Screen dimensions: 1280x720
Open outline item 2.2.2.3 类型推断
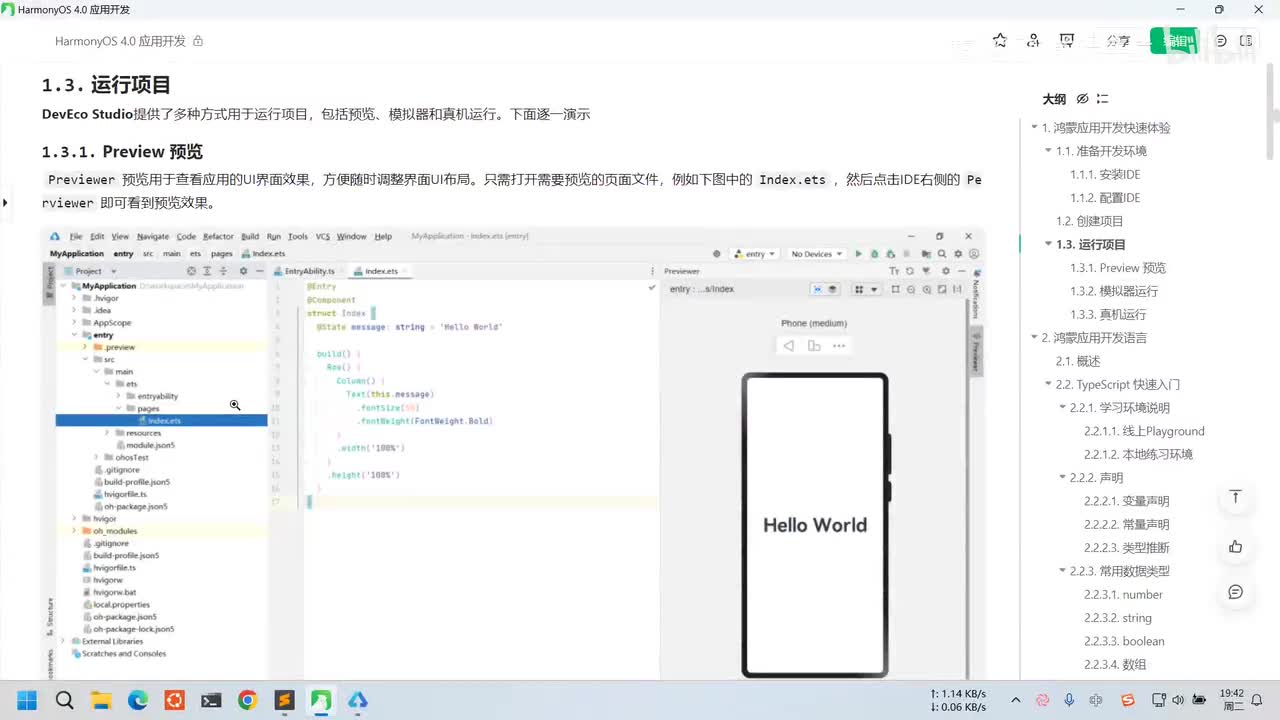tap(1127, 548)
